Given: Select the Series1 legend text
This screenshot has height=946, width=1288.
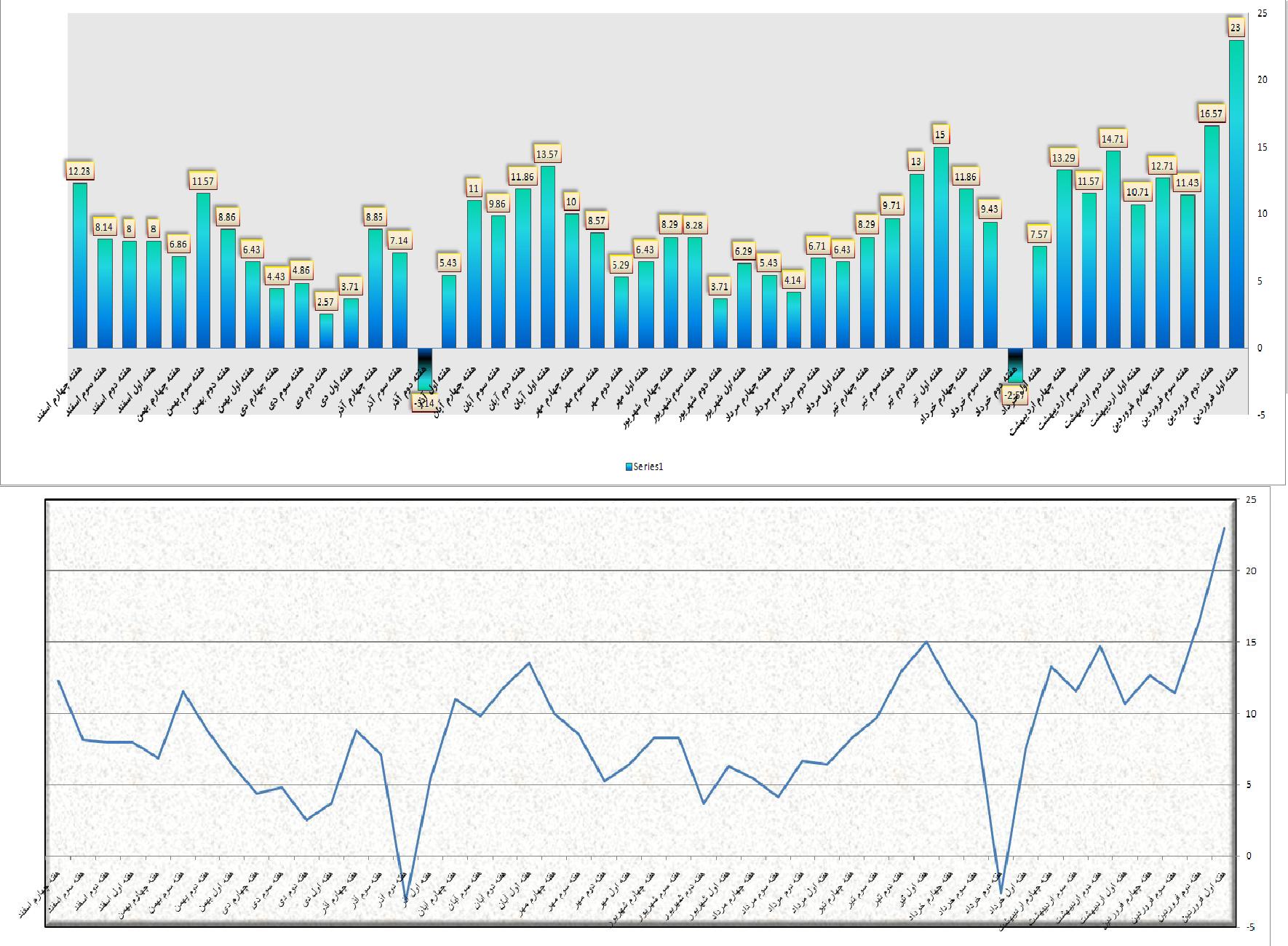Looking at the screenshot, I should [x=648, y=467].
